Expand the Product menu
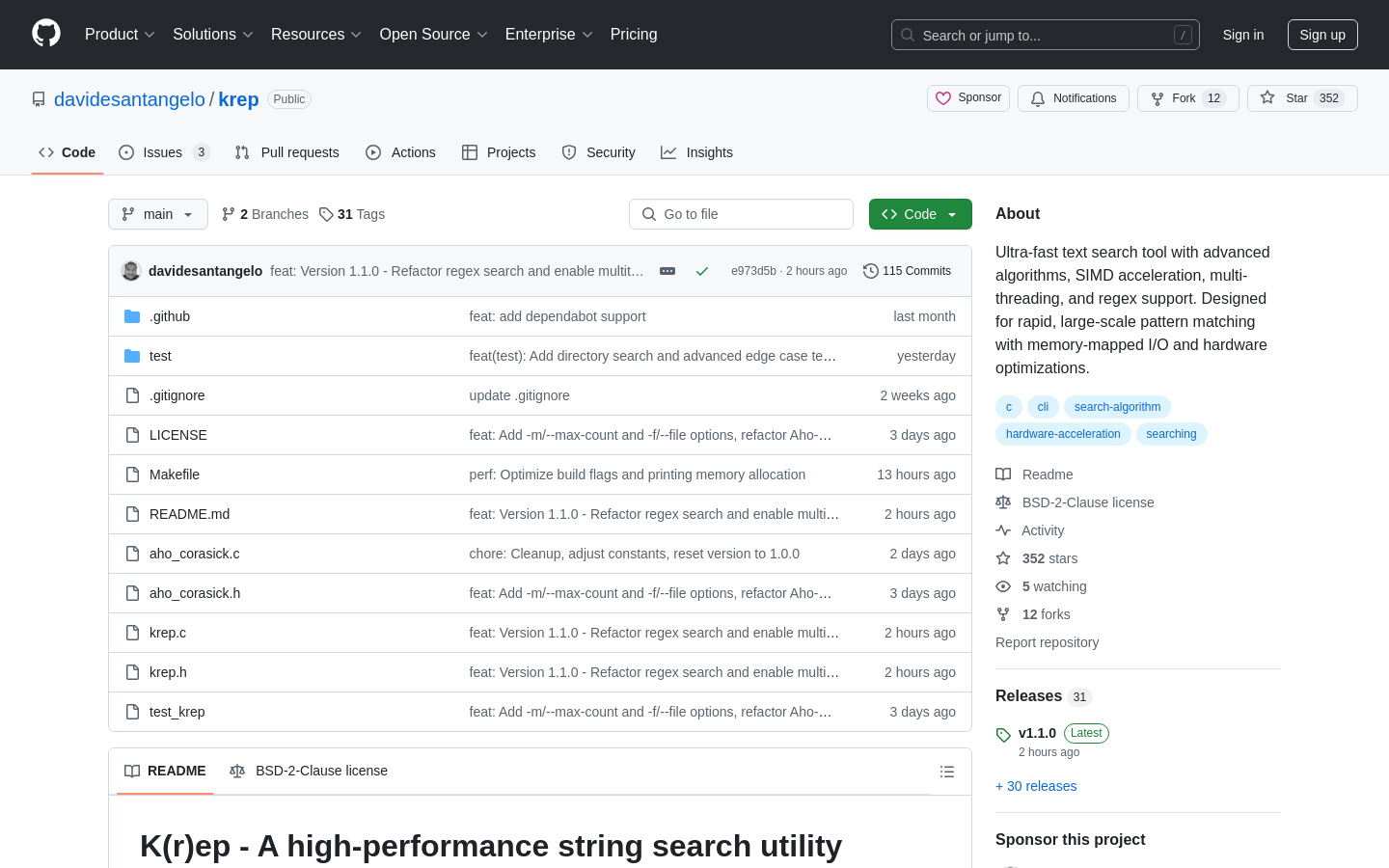Image resolution: width=1389 pixels, height=868 pixels. coord(120,35)
